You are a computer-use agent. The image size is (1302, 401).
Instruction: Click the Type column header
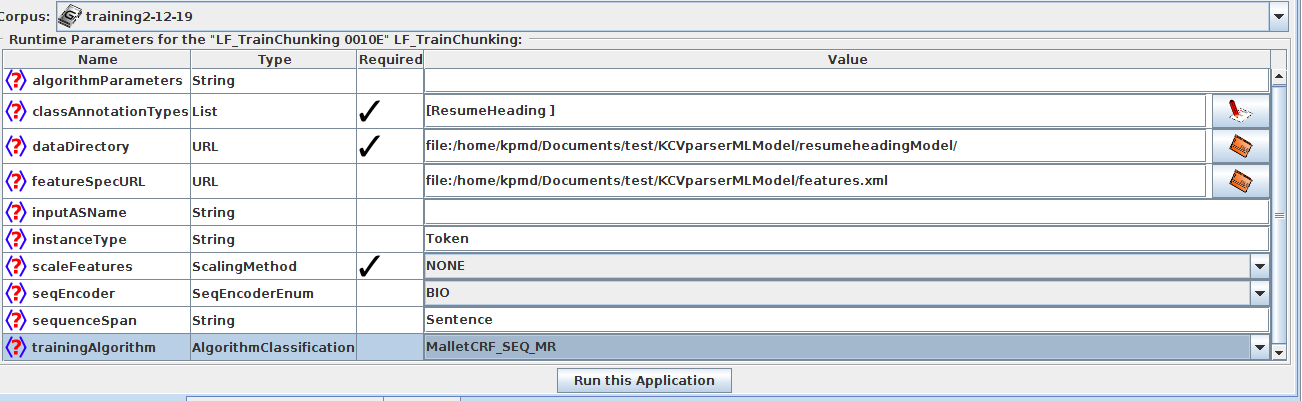274,59
